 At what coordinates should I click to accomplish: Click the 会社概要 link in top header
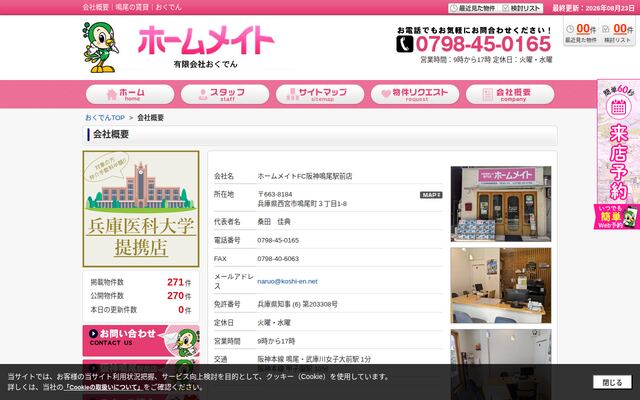96,7
